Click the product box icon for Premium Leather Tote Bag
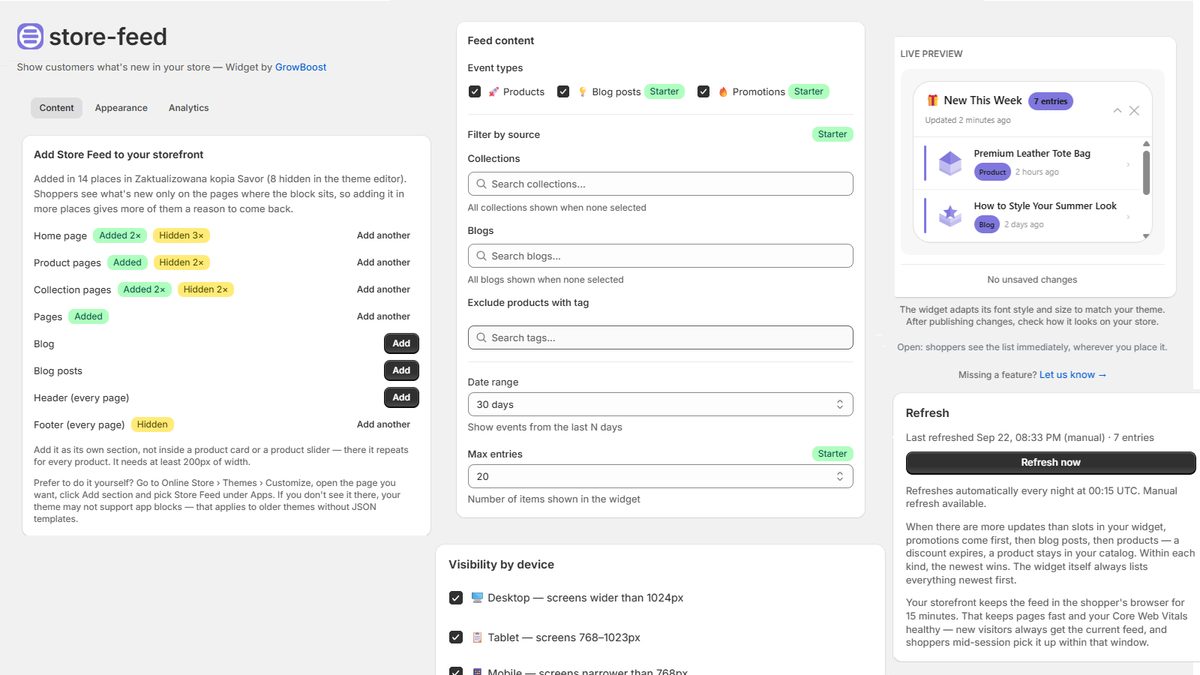The image size is (1200, 675). [949, 162]
